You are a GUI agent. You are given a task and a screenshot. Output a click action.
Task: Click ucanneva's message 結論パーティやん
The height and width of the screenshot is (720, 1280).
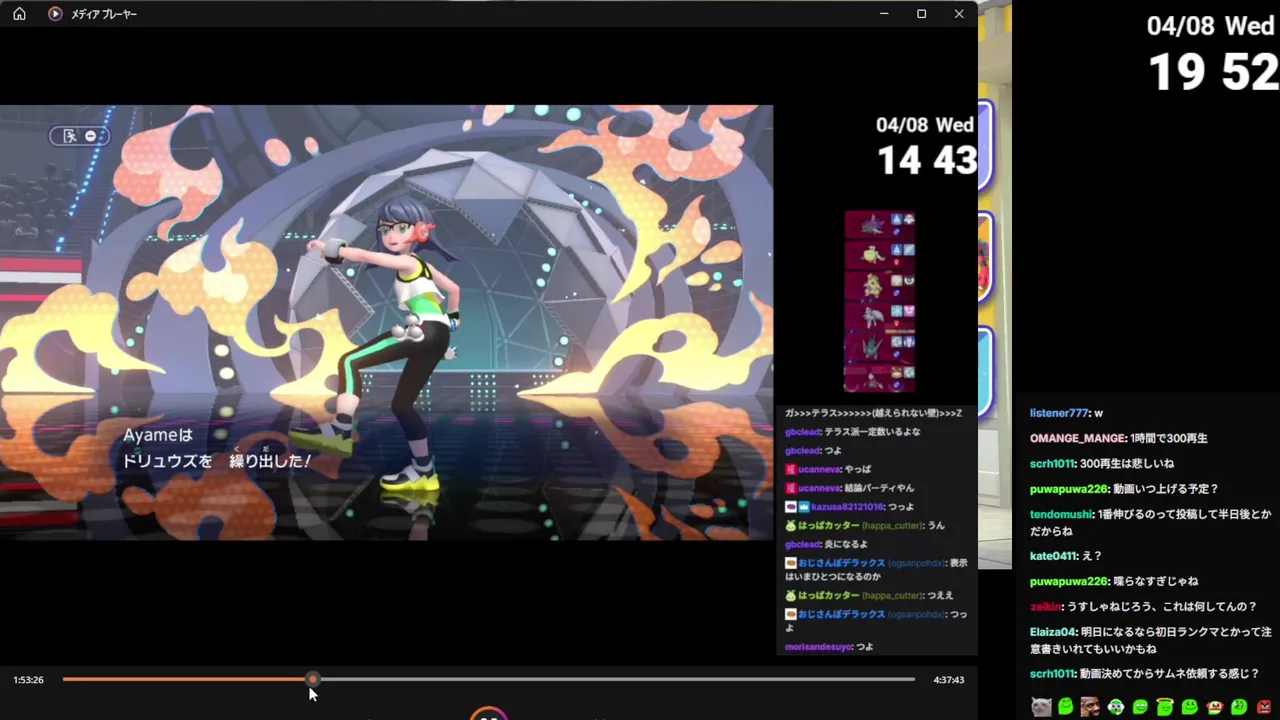879,488
